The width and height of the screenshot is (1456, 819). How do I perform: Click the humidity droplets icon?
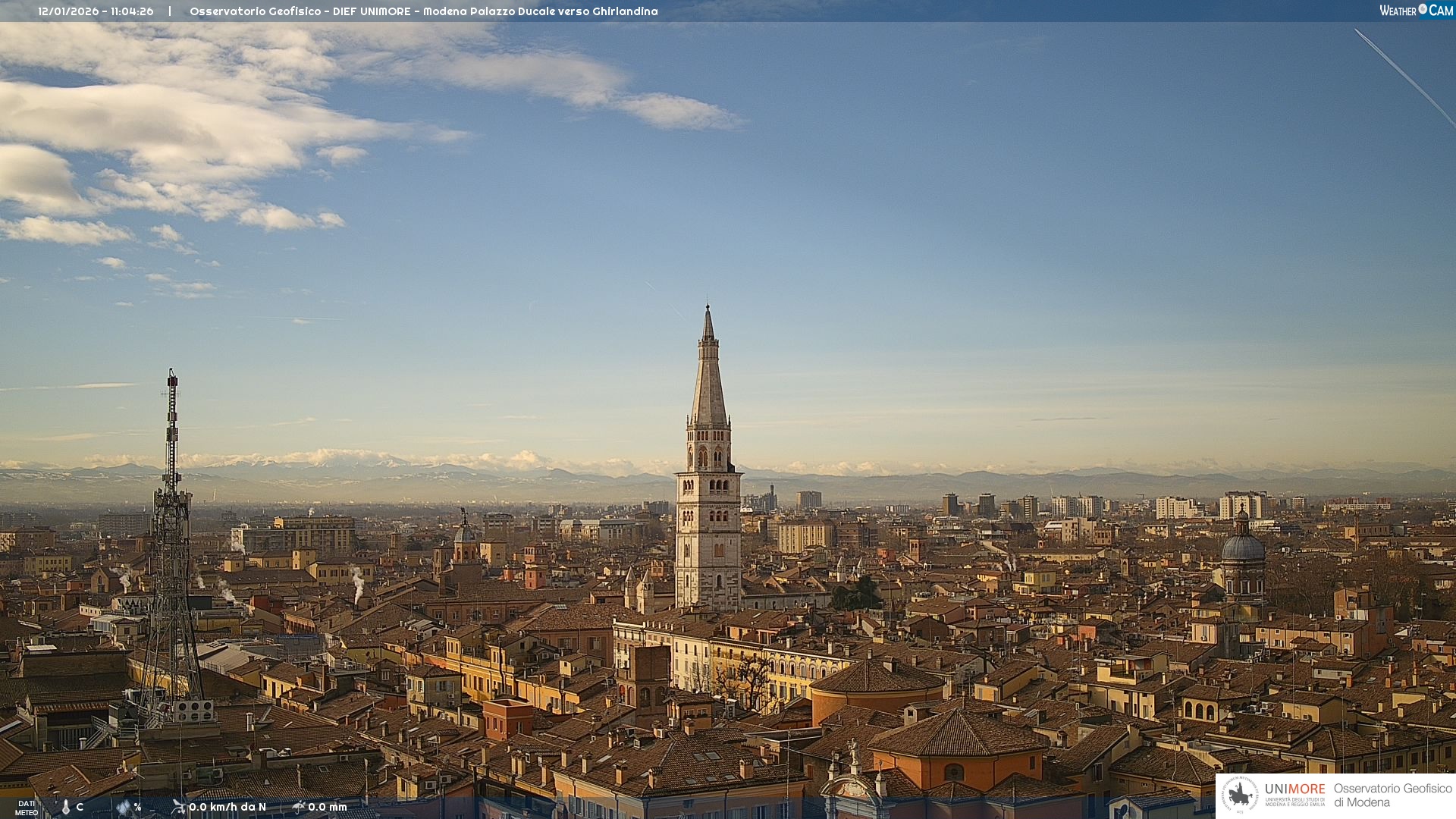123,808
